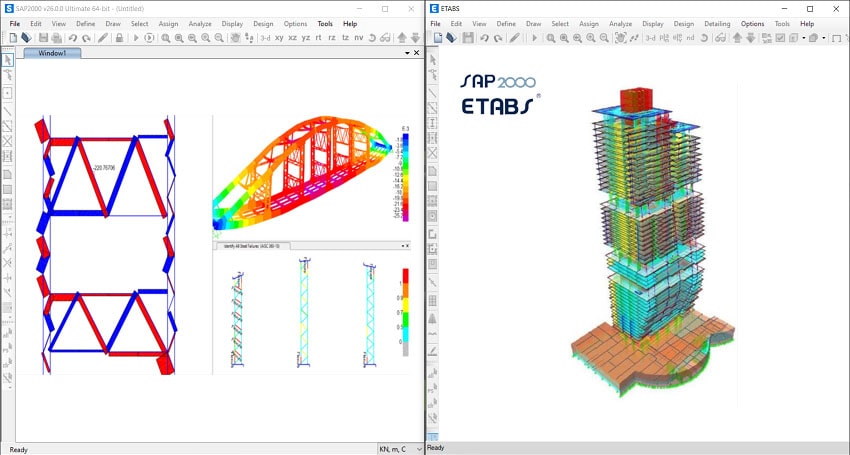Click Undo arrow in SAP2000 toolbar
The width and height of the screenshot is (850, 455).
(73, 38)
